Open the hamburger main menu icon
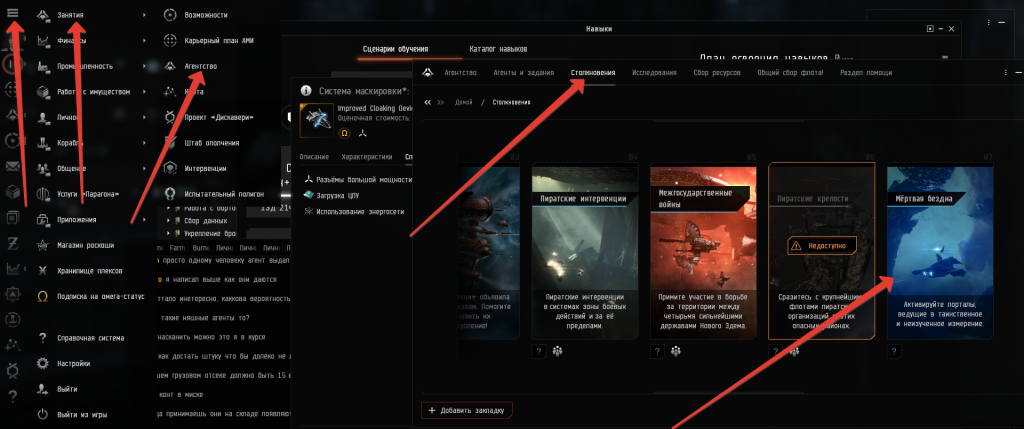 (x=11, y=12)
